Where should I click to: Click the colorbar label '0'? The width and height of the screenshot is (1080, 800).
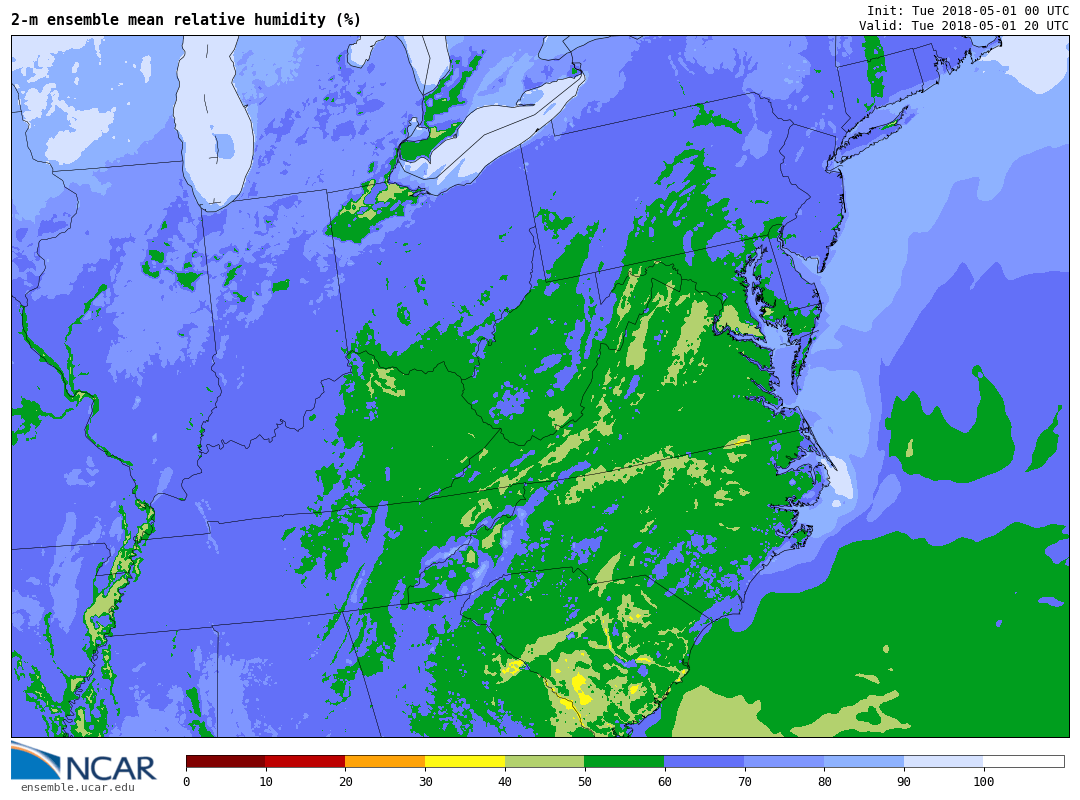click(187, 781)
